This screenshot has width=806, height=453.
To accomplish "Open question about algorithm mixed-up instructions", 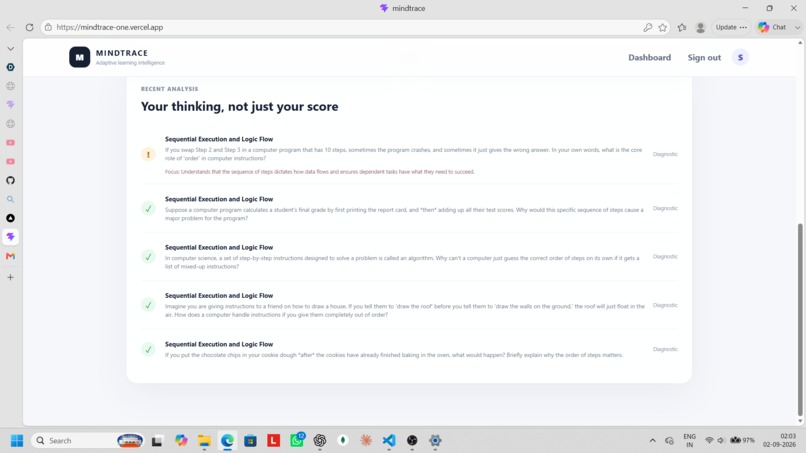I will click(x=402, y=262).
